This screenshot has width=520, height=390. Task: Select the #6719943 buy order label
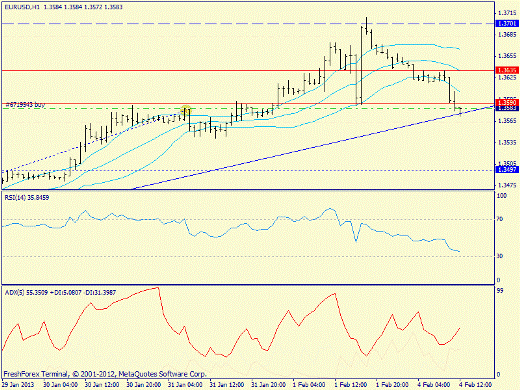tap(25, 105)
